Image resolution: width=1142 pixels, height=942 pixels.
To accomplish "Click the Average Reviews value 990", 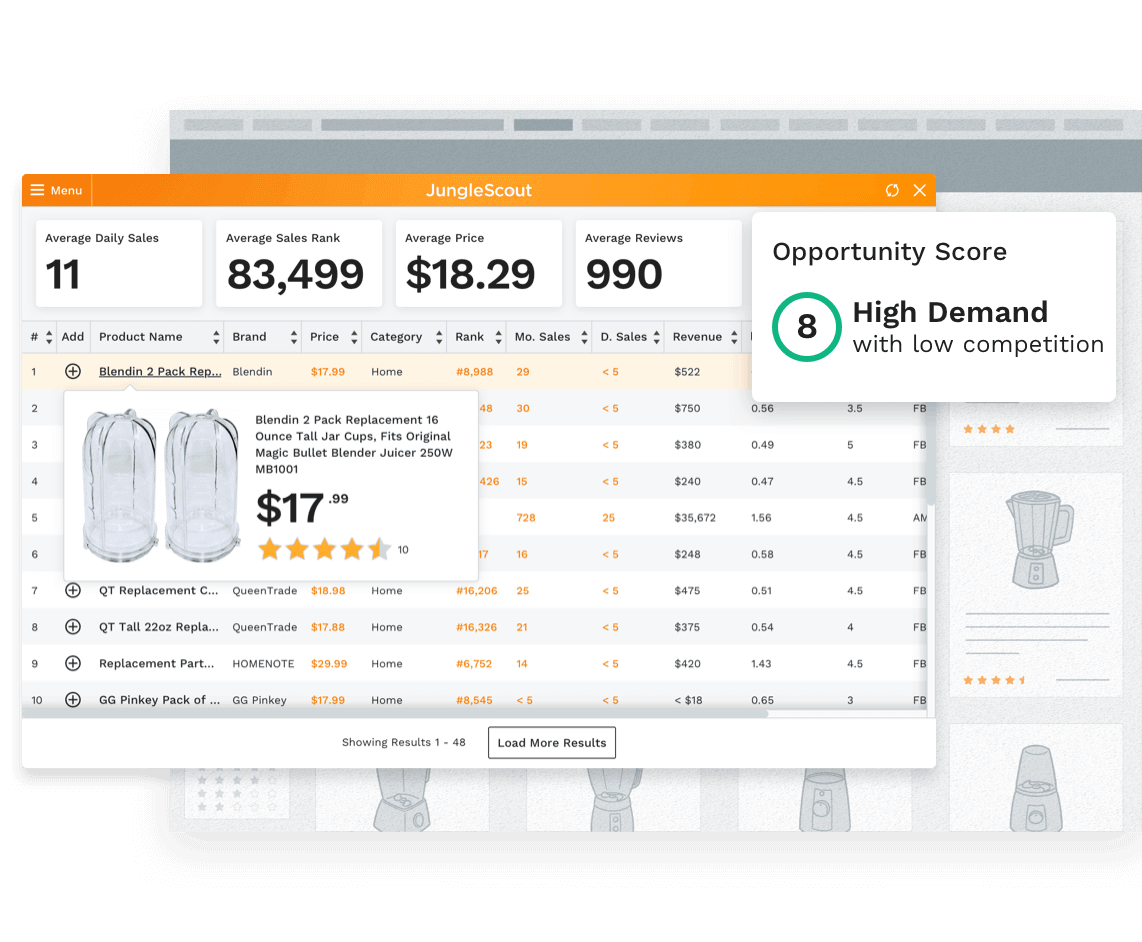I will click(624, 275).
